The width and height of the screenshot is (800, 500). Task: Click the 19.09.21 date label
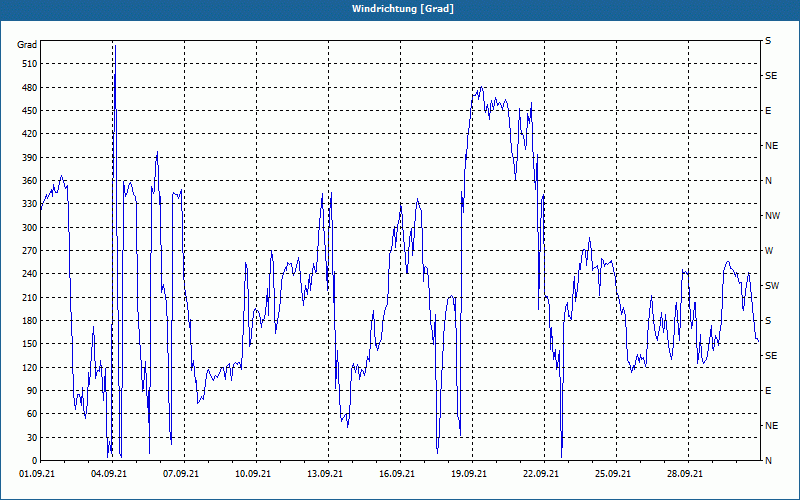coord(469,474)
